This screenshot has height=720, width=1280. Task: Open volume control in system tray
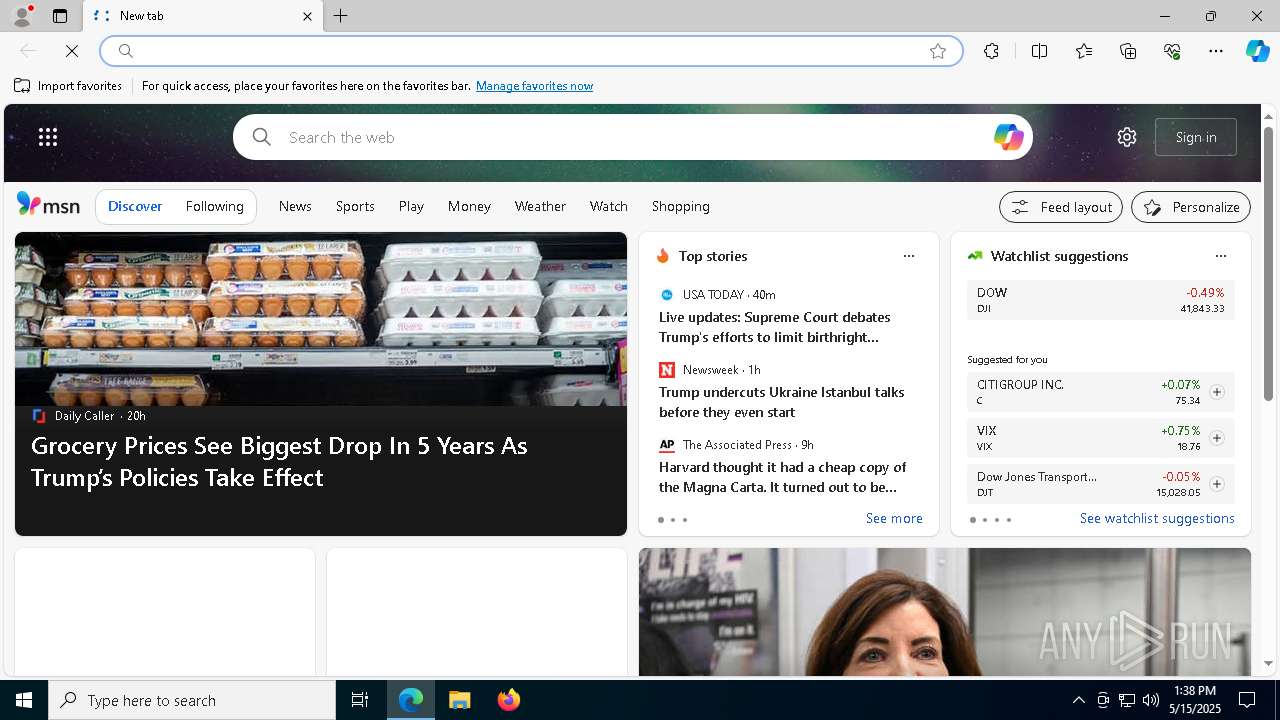[x=1151, y=700]
